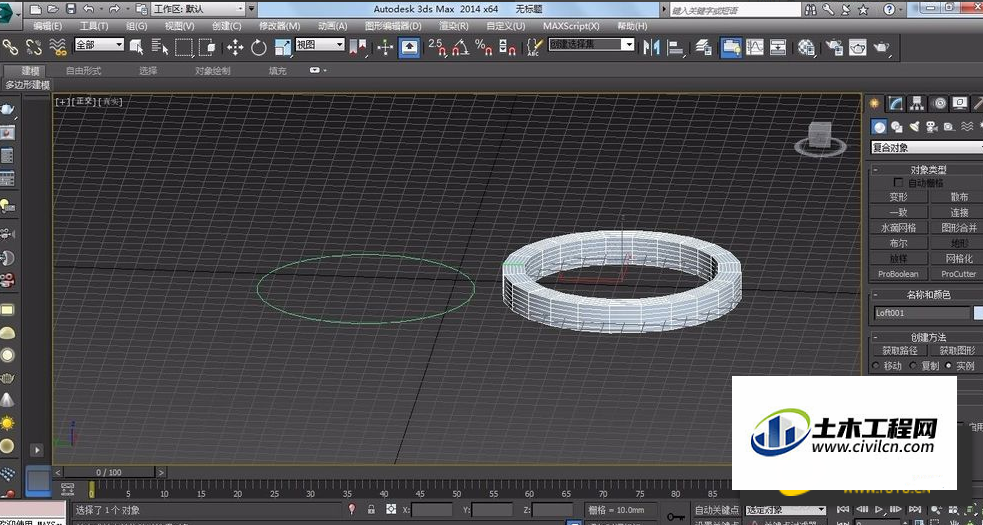Image resolution: width=983 pixels, height=525 pixels.
Task: Select the 移动 radio option
Action: 876,366
